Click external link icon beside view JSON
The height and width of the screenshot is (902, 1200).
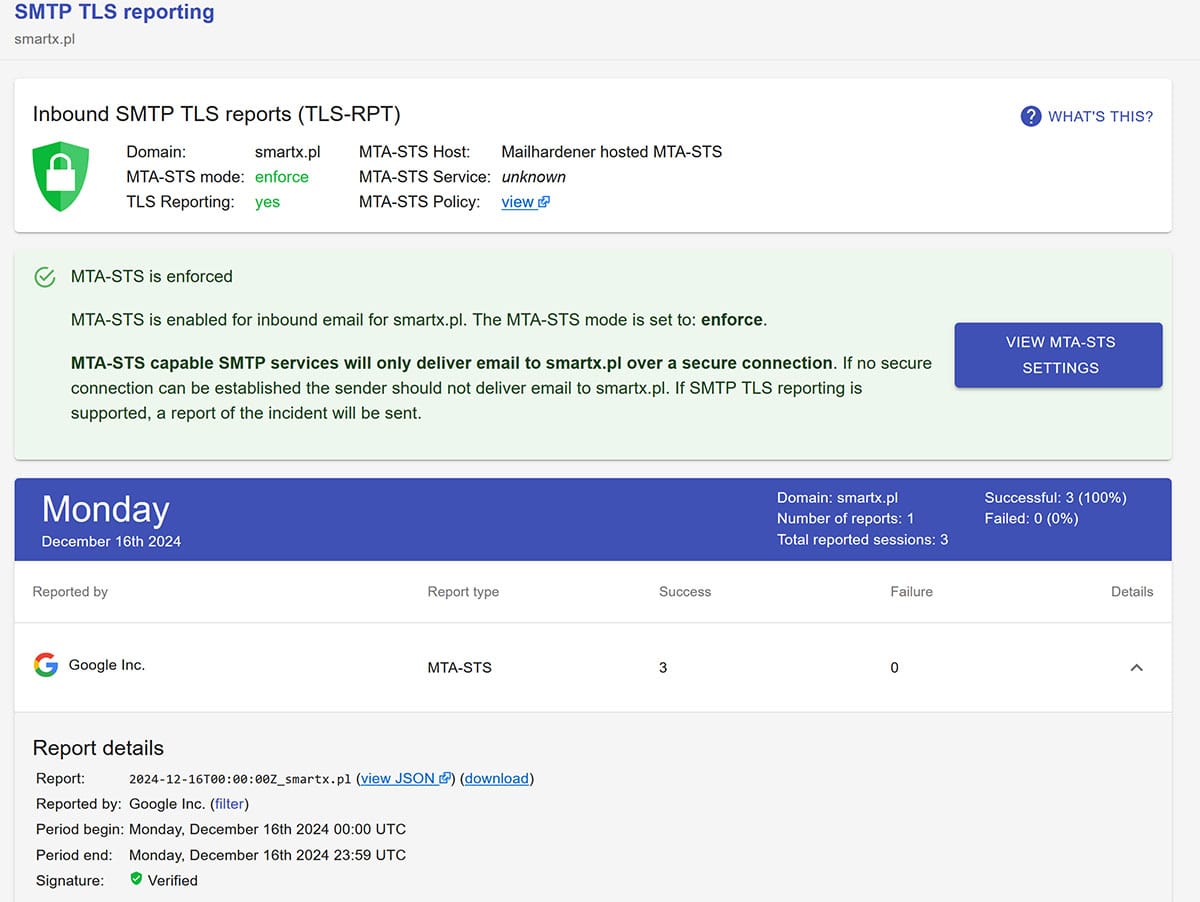(x=445, y=778)
